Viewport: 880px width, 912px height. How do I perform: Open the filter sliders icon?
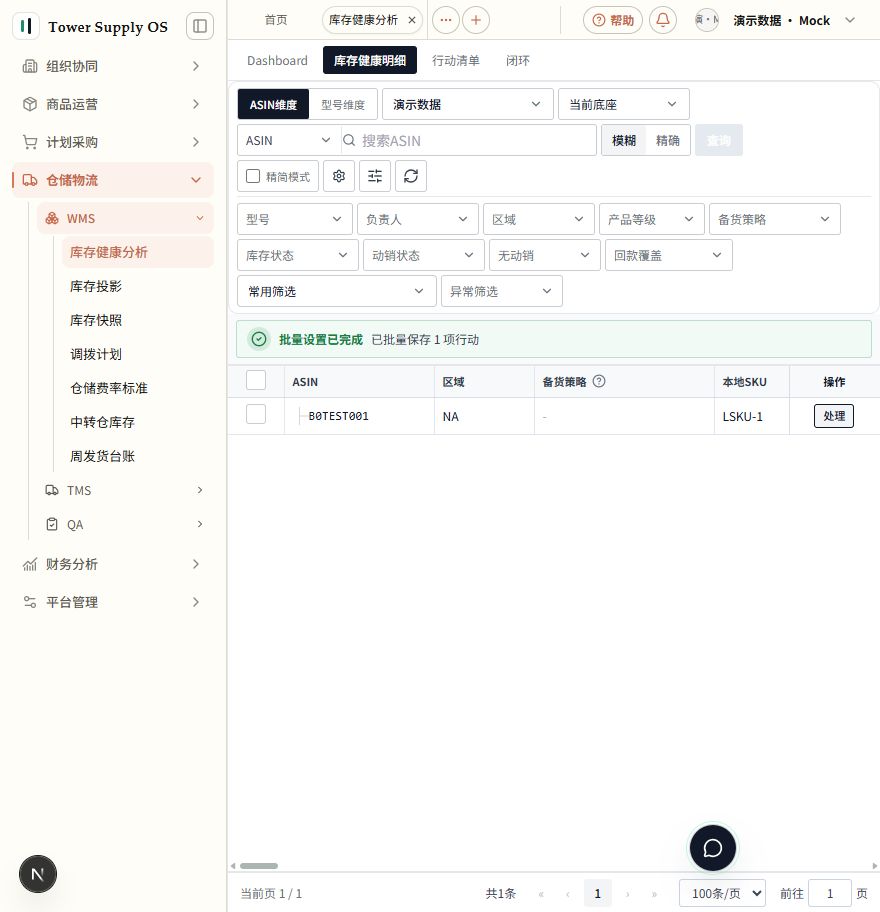[x=375, y=176]
